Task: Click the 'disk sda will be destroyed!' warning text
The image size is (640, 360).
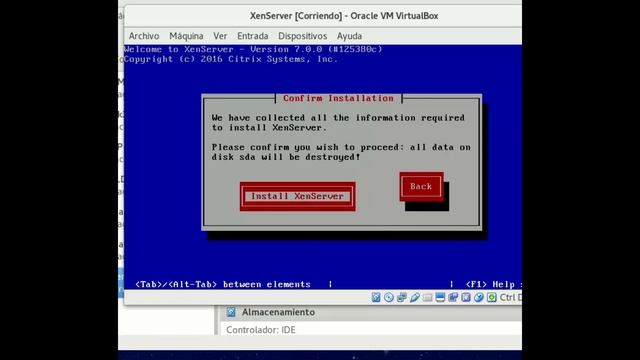Action: coord(286,157)
